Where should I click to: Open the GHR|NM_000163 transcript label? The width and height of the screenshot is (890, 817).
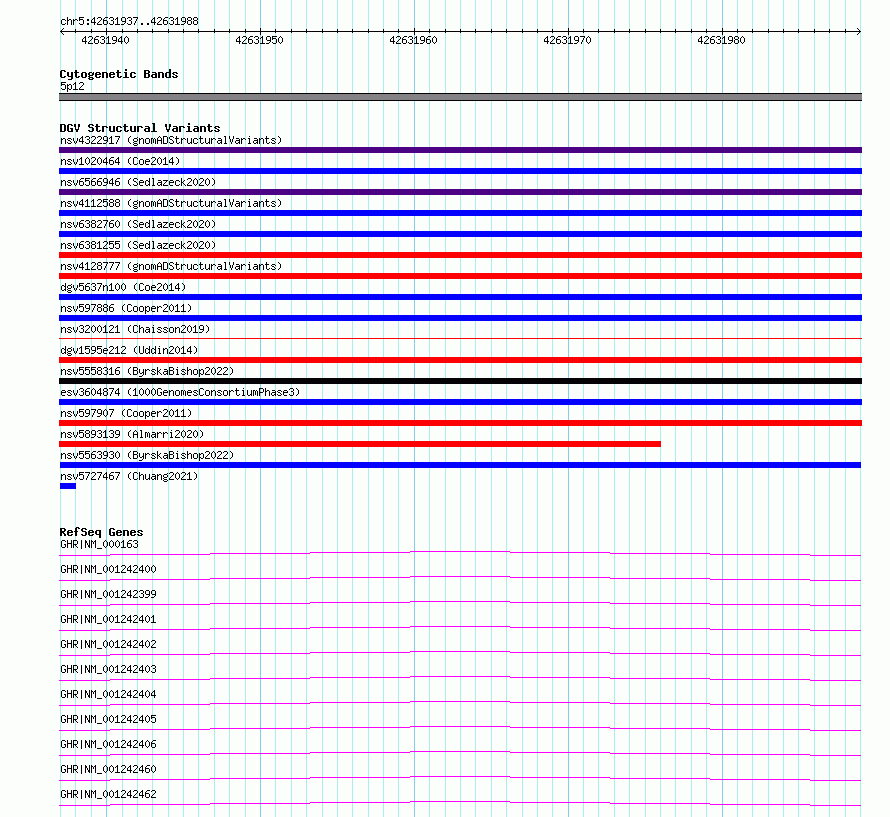(x=99, y=544)
